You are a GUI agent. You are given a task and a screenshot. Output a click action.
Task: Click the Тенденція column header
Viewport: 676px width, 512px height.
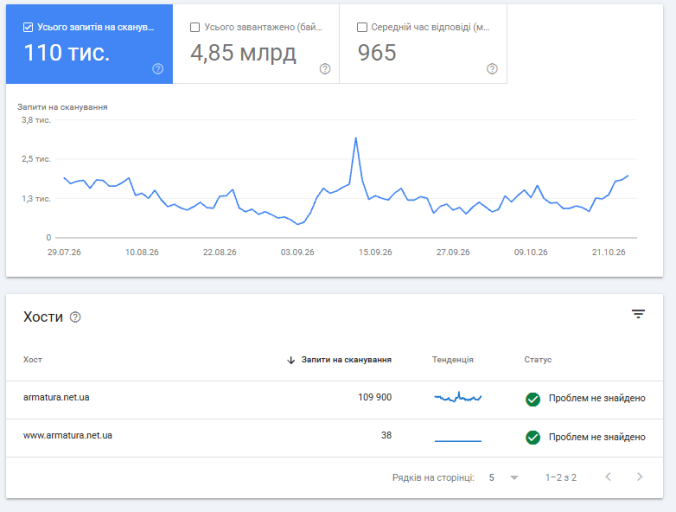453,359
